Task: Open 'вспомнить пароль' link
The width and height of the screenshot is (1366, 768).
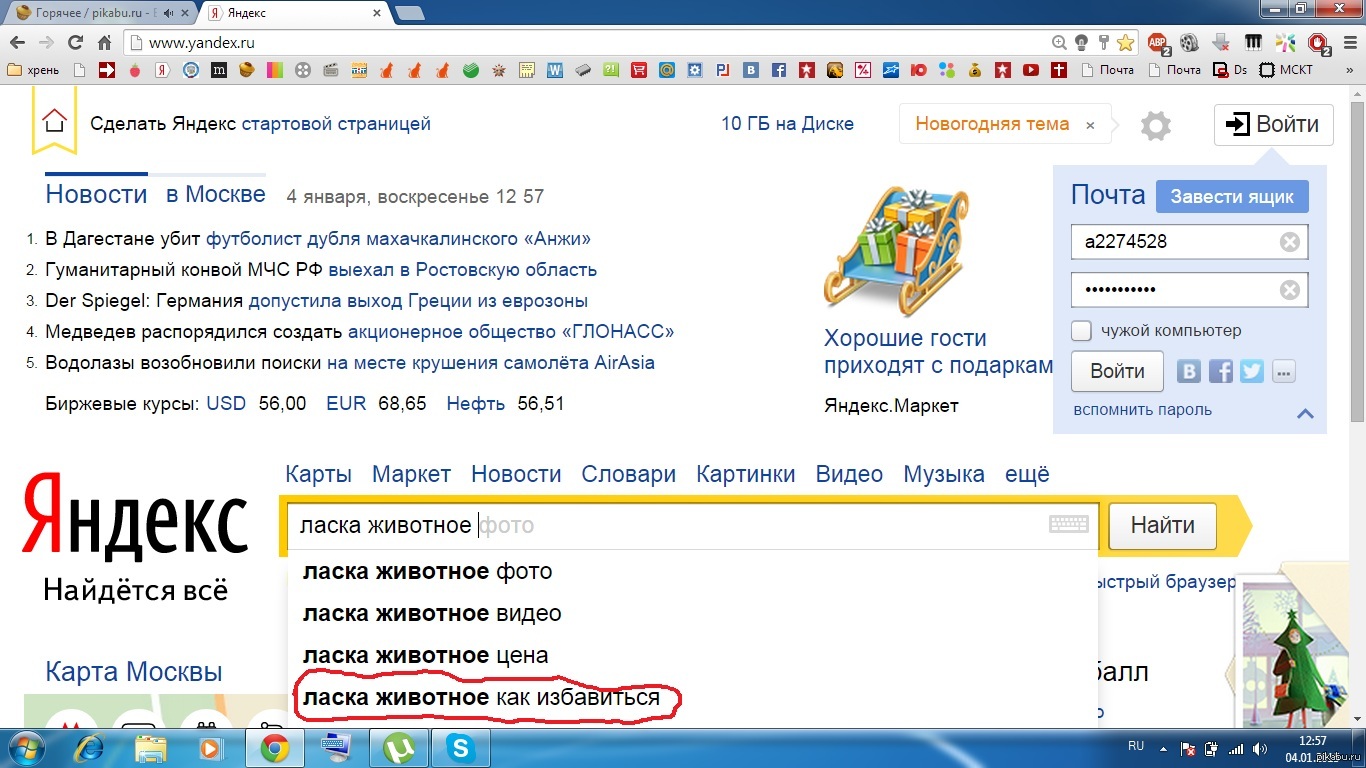Action: tap(1142, 410)
